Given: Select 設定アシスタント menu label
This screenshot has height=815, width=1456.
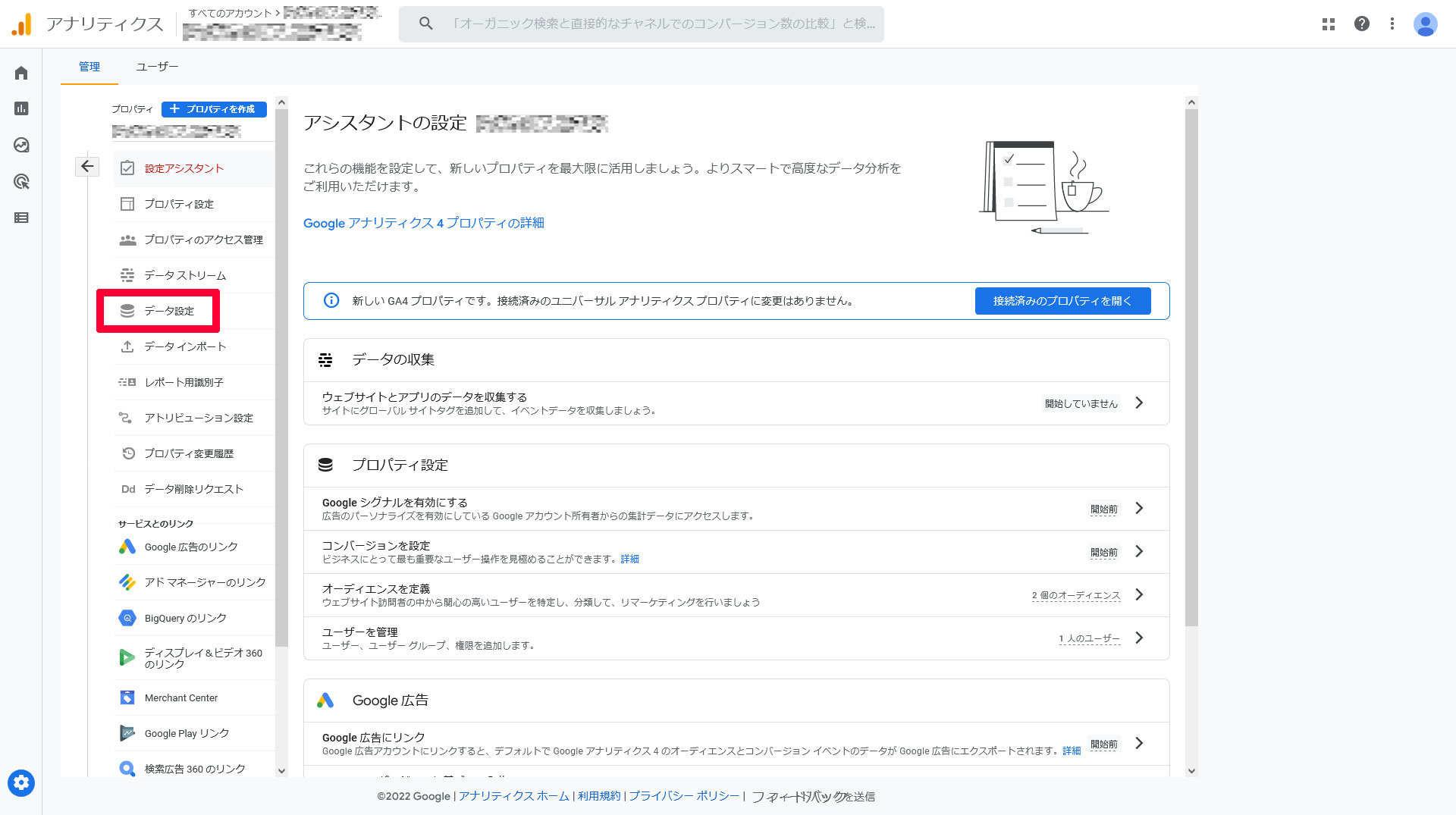Looking at the screenshot, I should tap(184, 168).
